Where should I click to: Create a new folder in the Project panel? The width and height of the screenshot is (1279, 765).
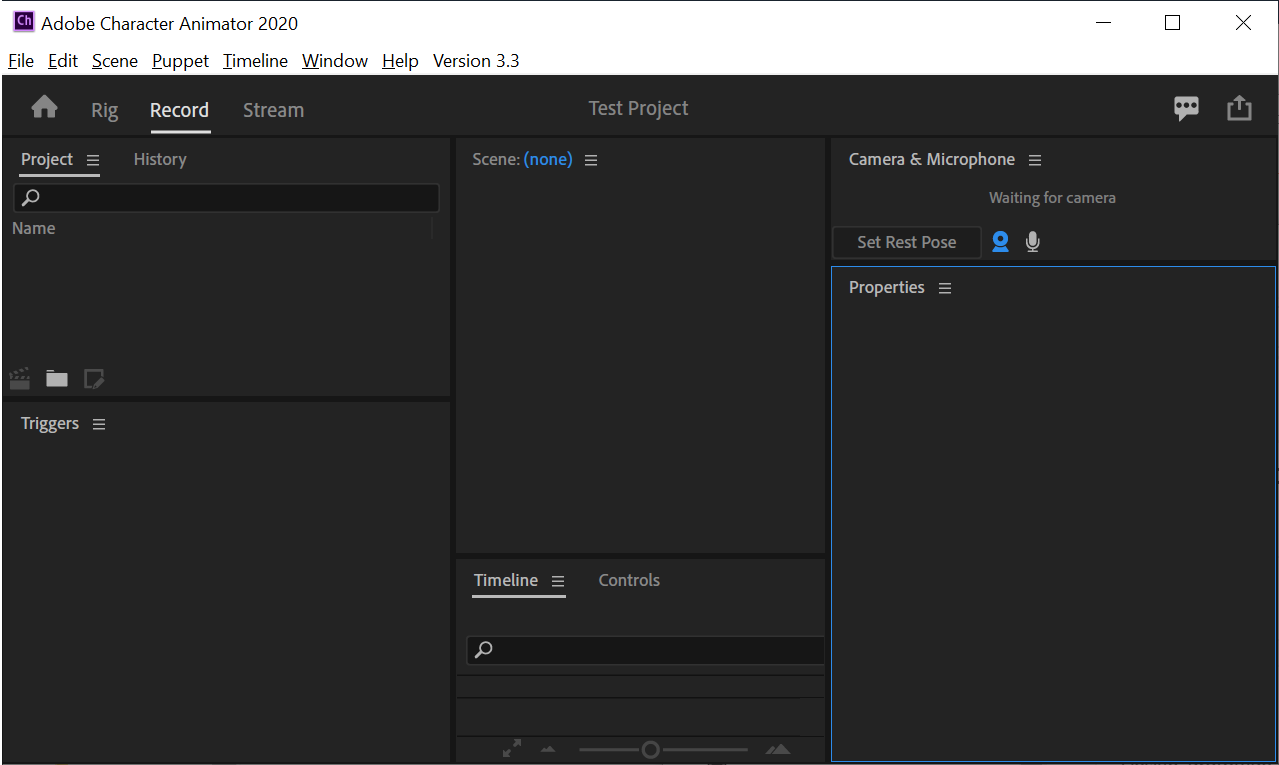(56, 378)
